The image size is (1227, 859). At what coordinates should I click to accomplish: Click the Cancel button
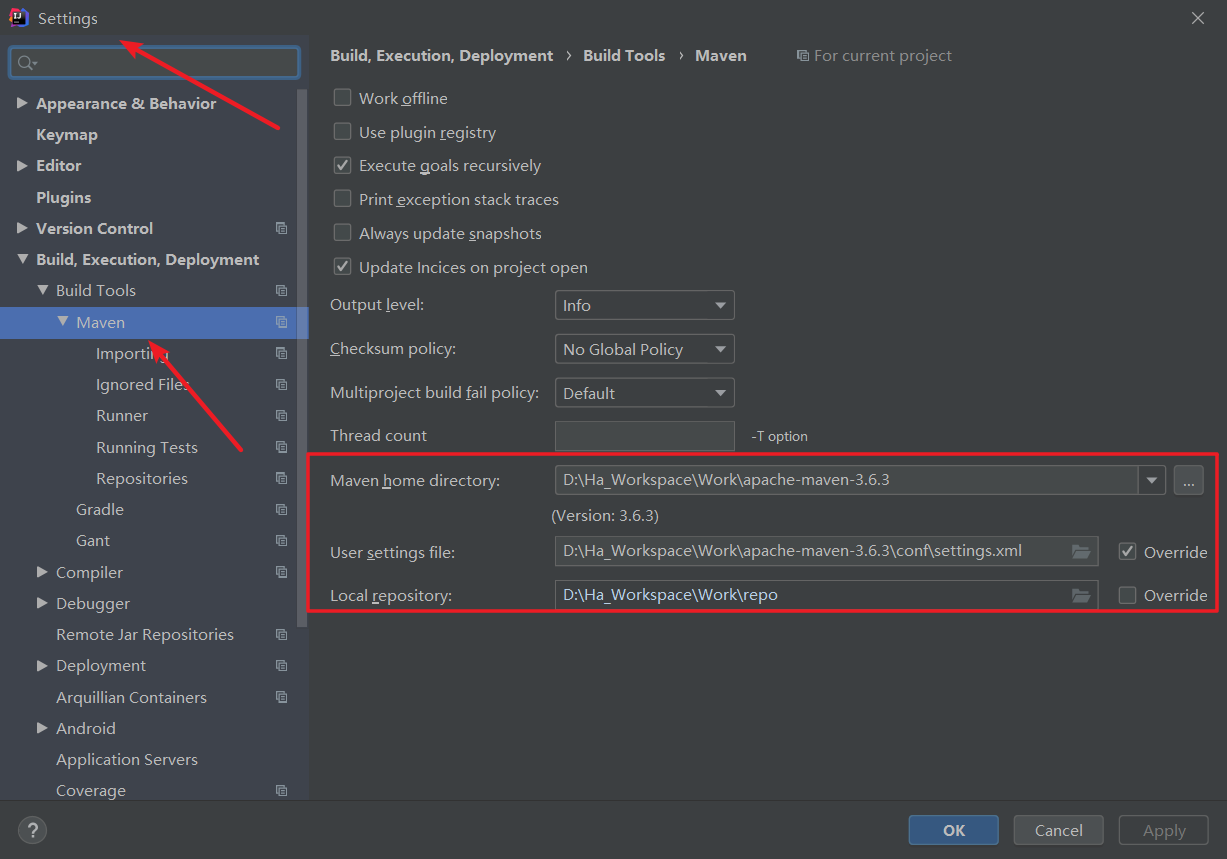tap(1059, 830)
